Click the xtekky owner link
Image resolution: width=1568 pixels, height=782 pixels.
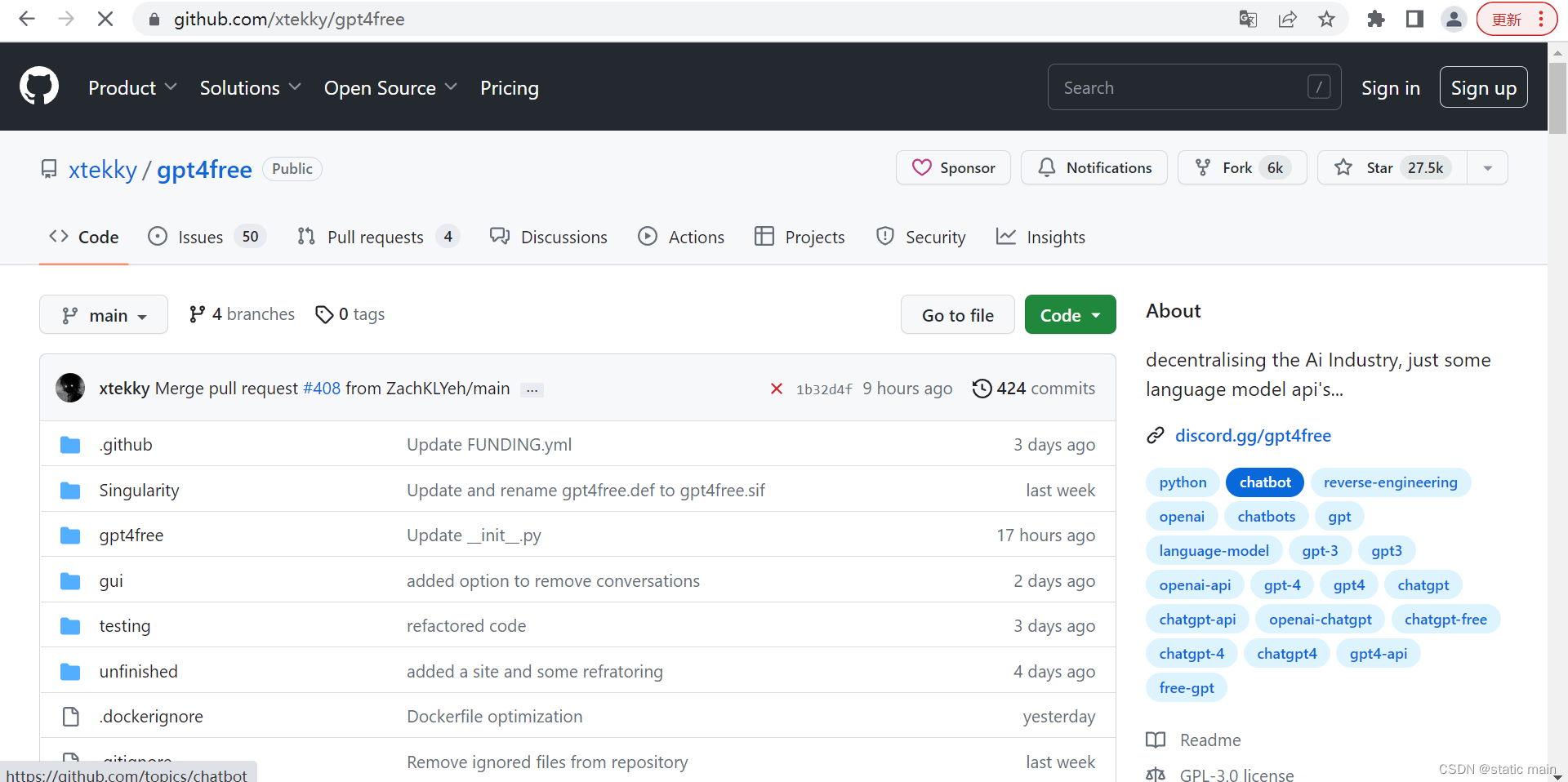pyautogui.click(x=103, y=169)
